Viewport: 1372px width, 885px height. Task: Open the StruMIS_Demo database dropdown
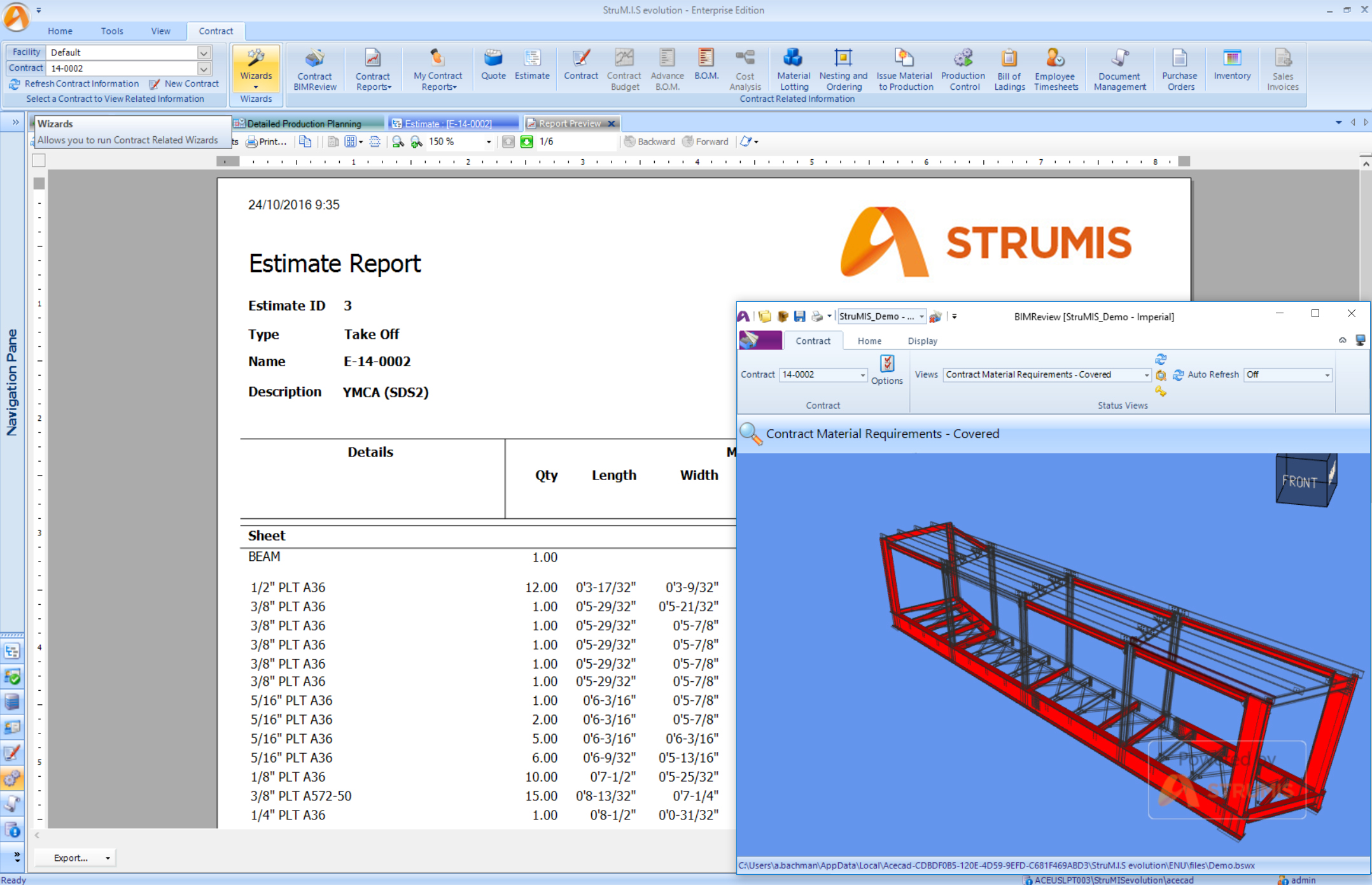tap(921, 316)
